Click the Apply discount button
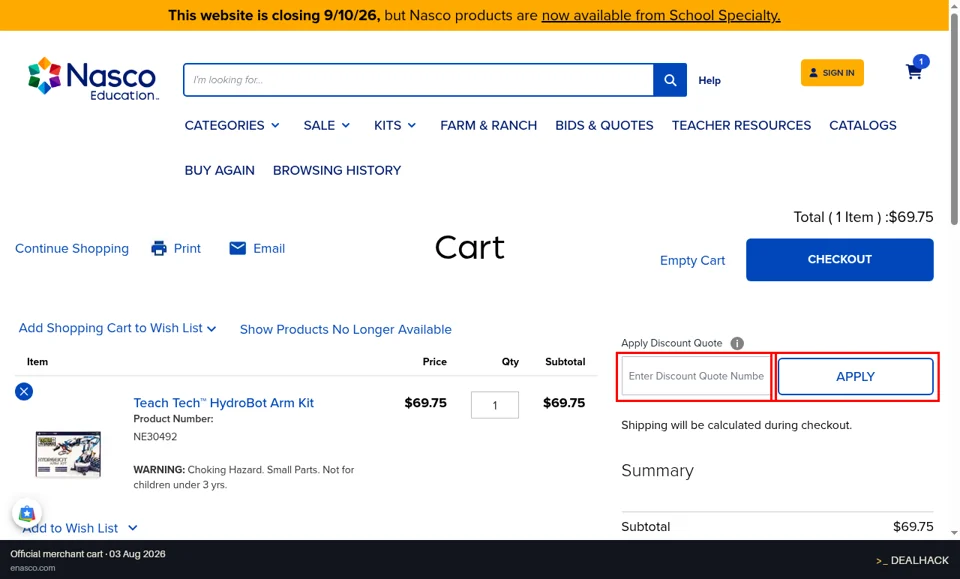960x579 pixels. [855, 376]
